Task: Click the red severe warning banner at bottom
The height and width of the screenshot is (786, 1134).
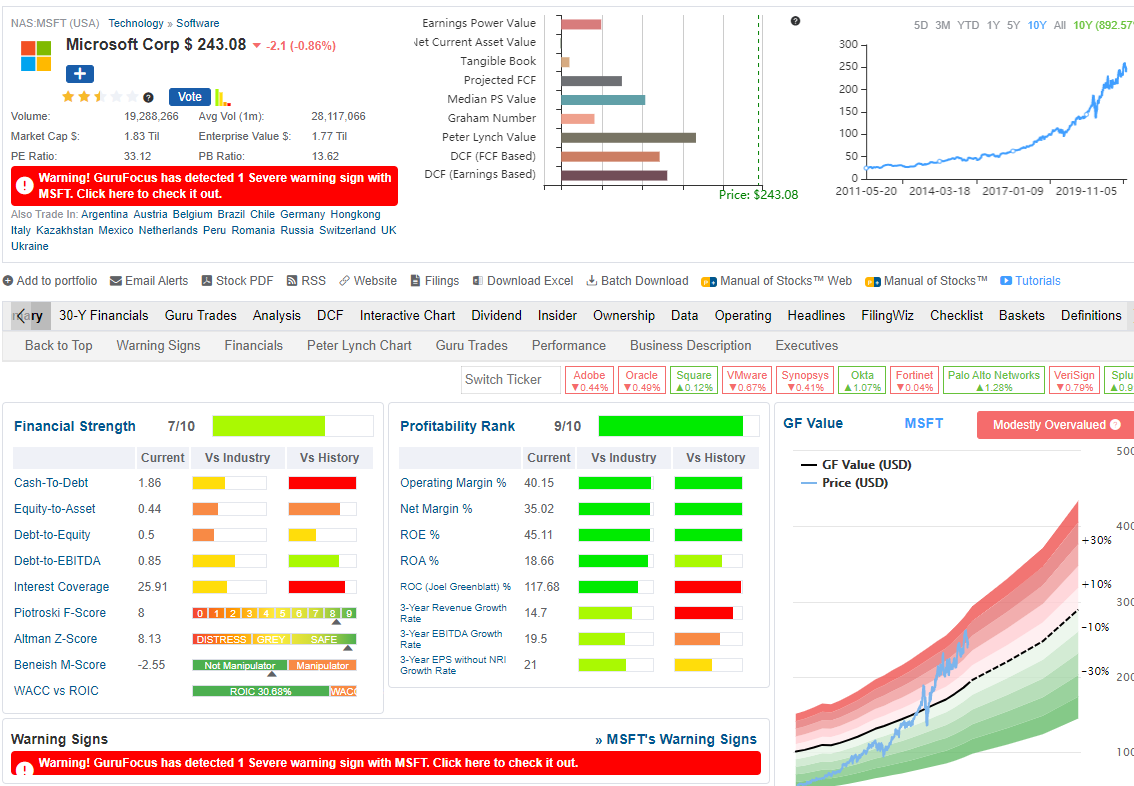Action: point(385,763)
